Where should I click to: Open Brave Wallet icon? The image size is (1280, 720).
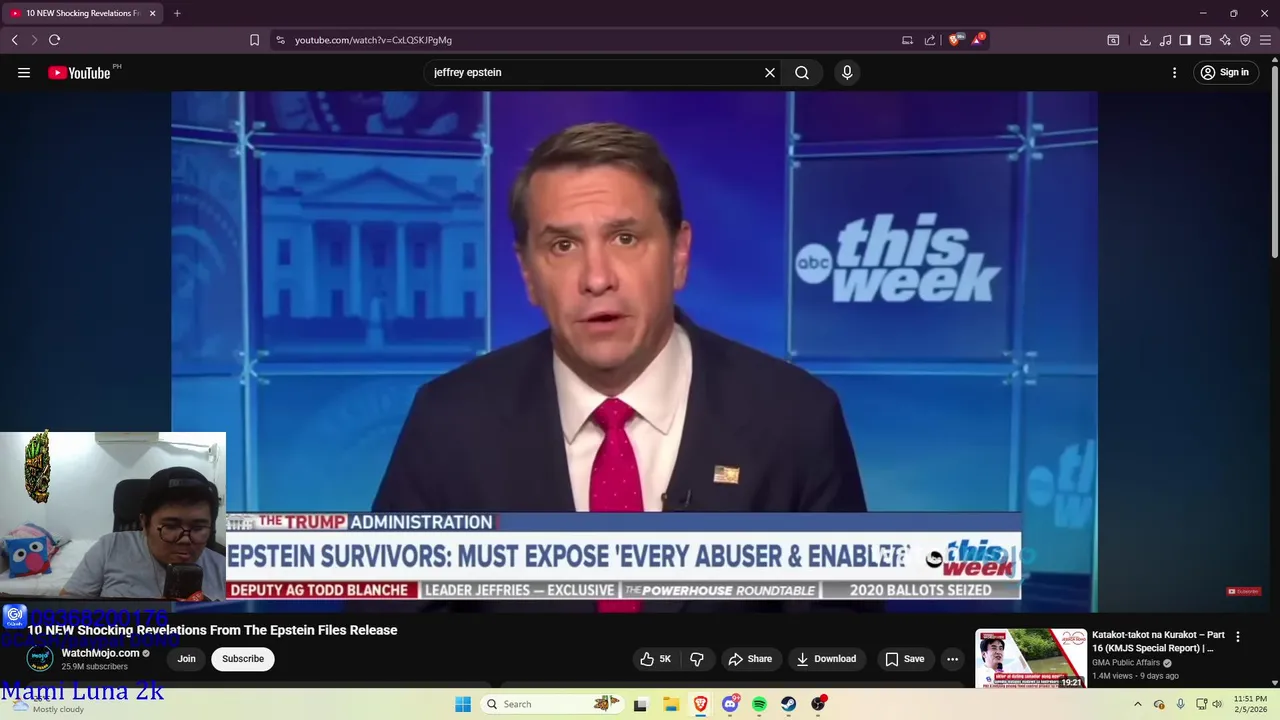tap(1205, 40)
